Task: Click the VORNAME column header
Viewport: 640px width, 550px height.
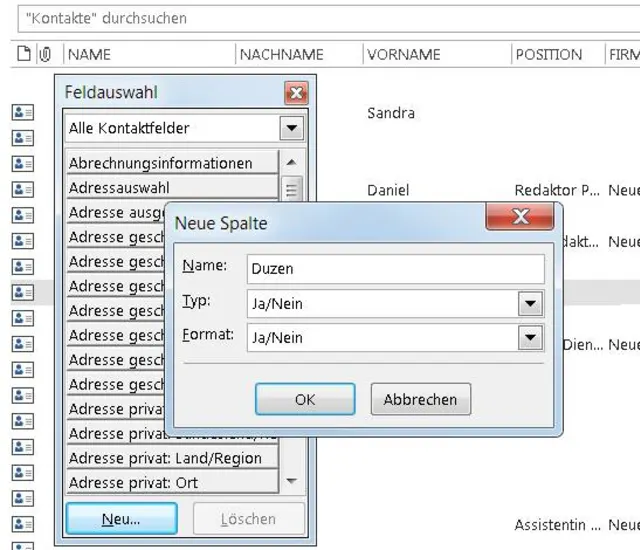Action: [437, 54]
